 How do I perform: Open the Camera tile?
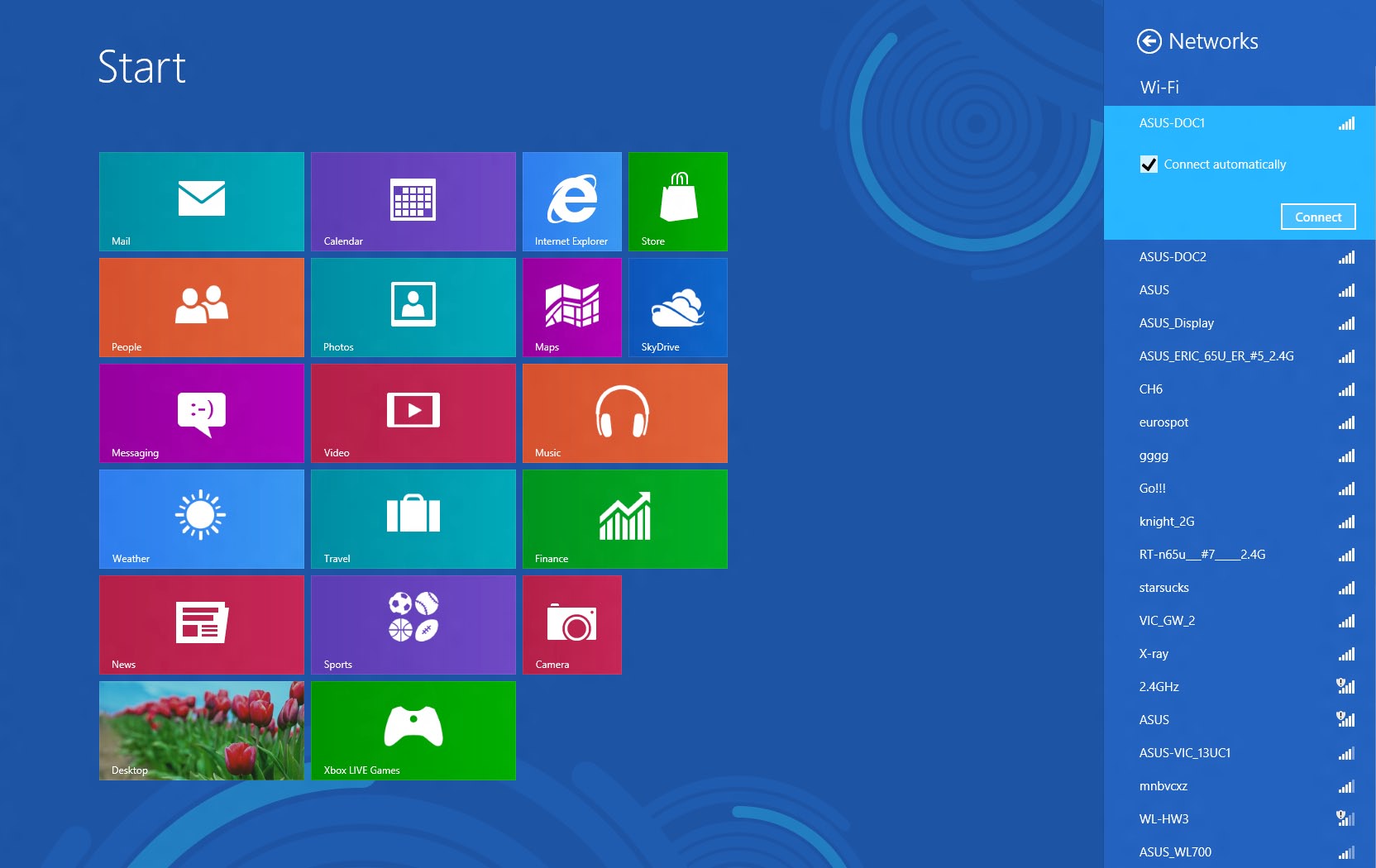coord(572,625)
